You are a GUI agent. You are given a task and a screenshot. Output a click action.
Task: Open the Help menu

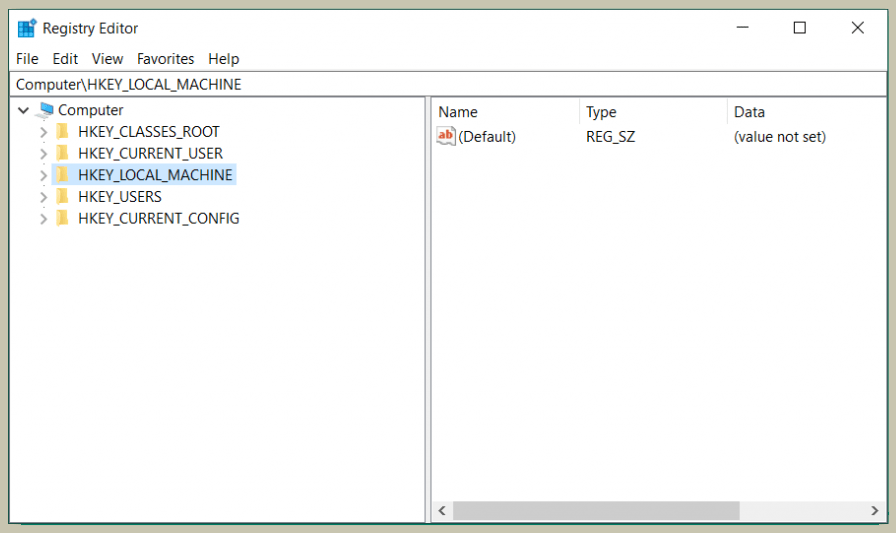point(223,59)
